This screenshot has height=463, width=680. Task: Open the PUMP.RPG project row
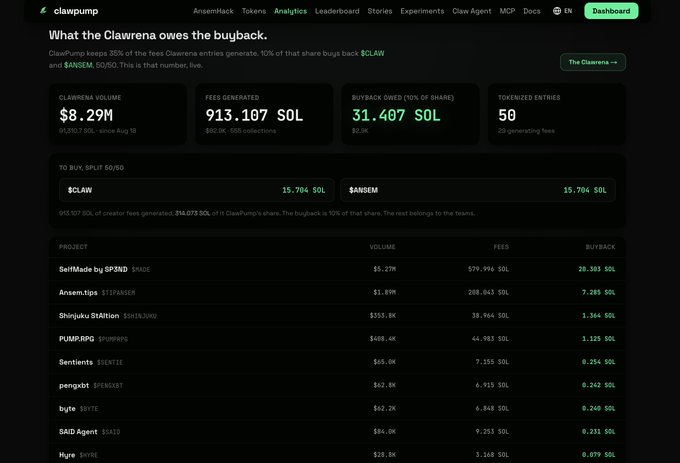pos(337,339)
